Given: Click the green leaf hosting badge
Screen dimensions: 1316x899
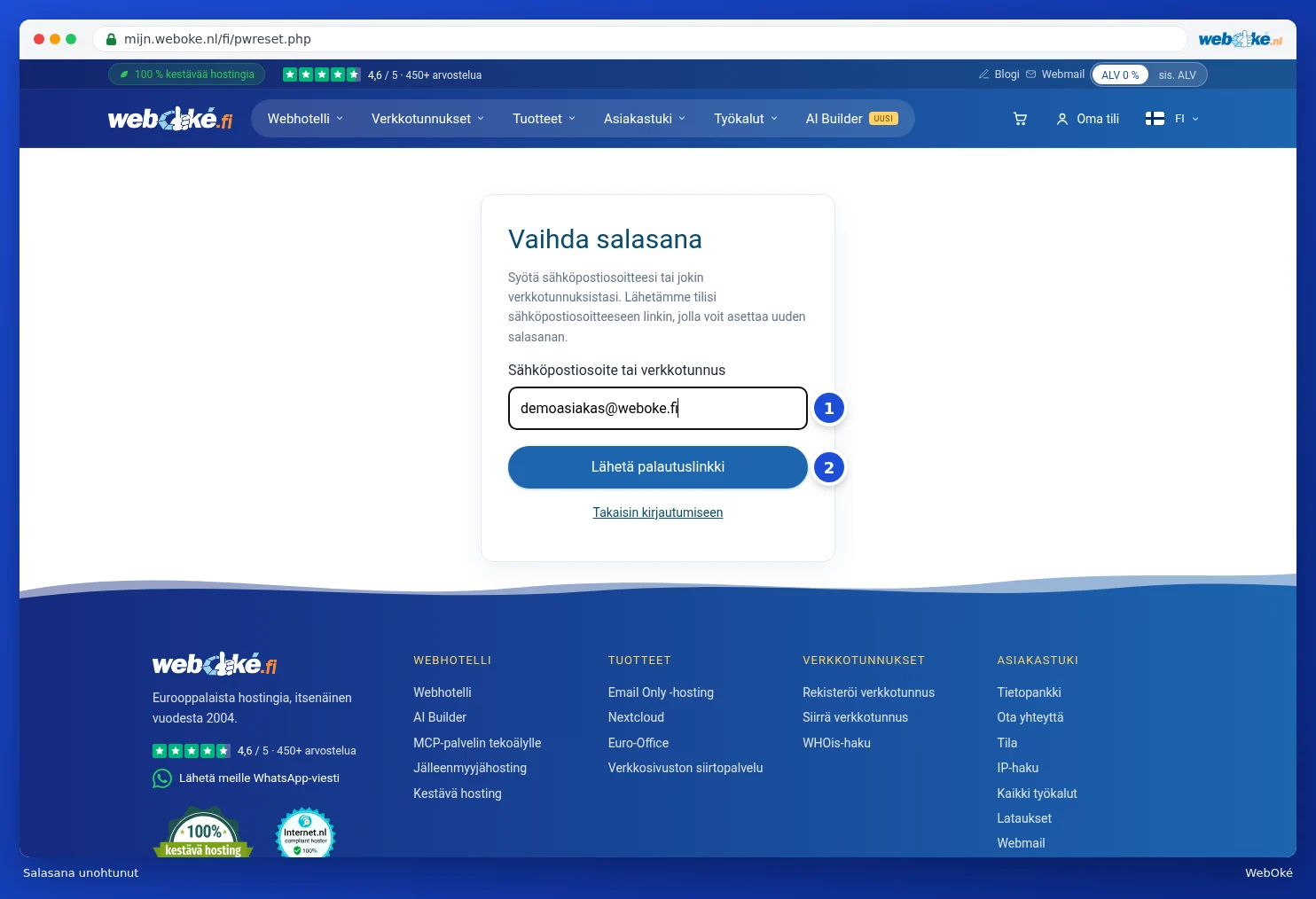Looking at the screenshot, I should click(x=186, y=74).
